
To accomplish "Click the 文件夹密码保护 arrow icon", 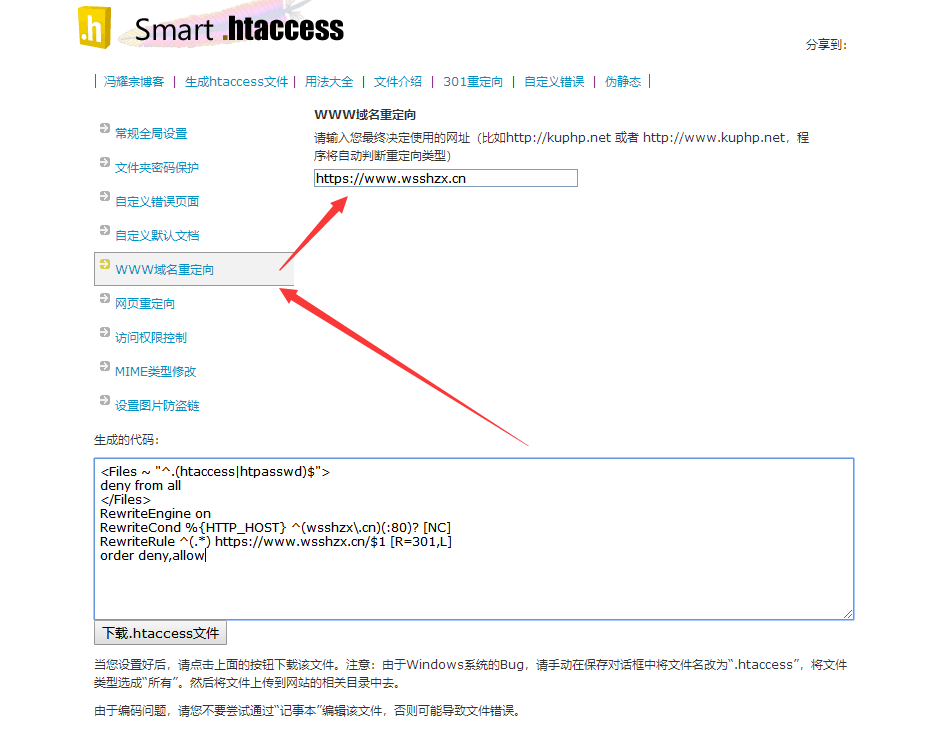I will coord(104,162).
